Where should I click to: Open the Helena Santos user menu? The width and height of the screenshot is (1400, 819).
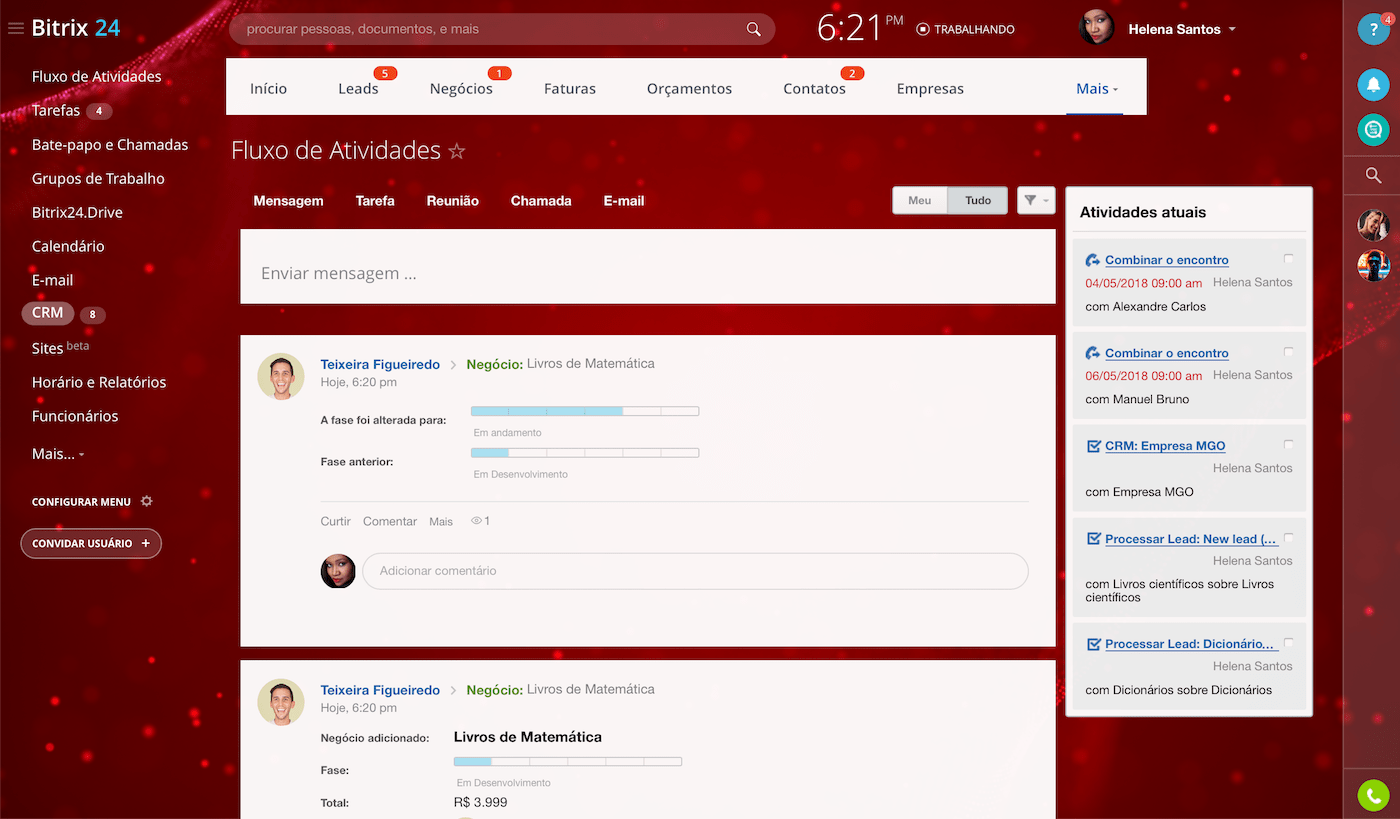(1182, 29)
